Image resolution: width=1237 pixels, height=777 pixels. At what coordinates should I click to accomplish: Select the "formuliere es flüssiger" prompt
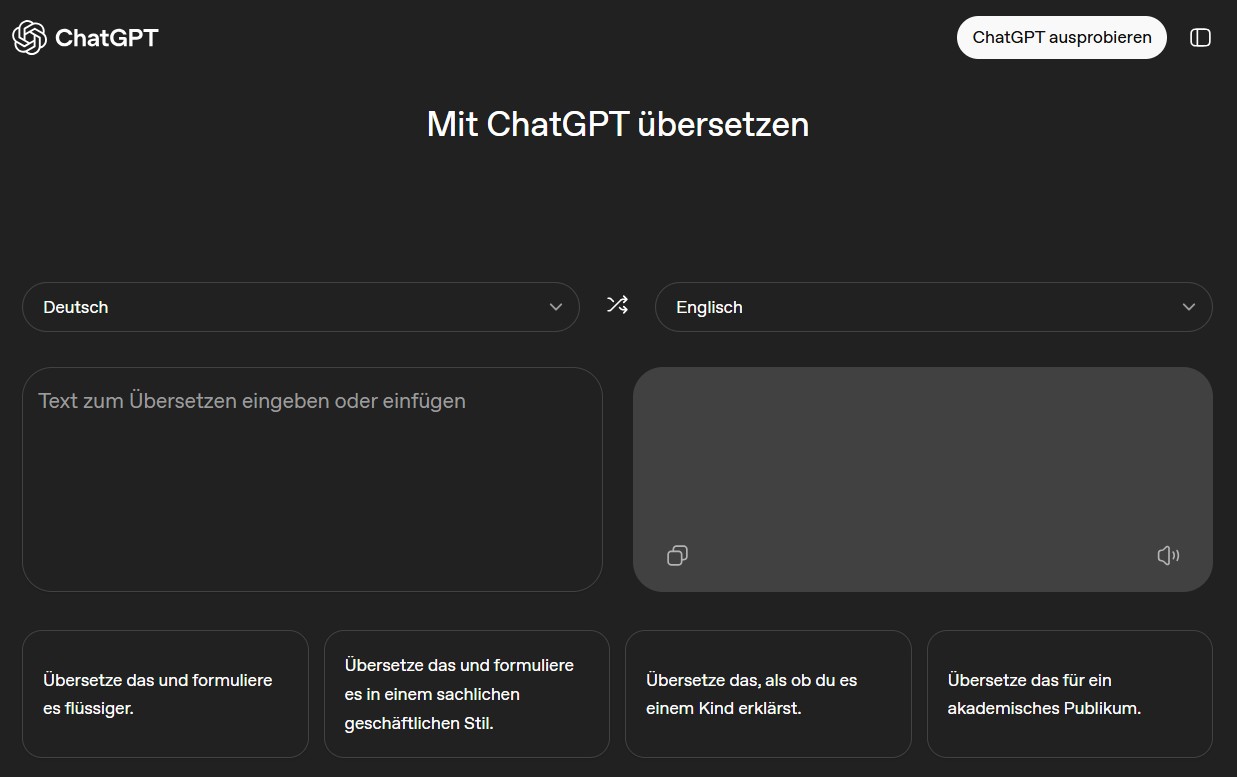[x=165, y=693]
